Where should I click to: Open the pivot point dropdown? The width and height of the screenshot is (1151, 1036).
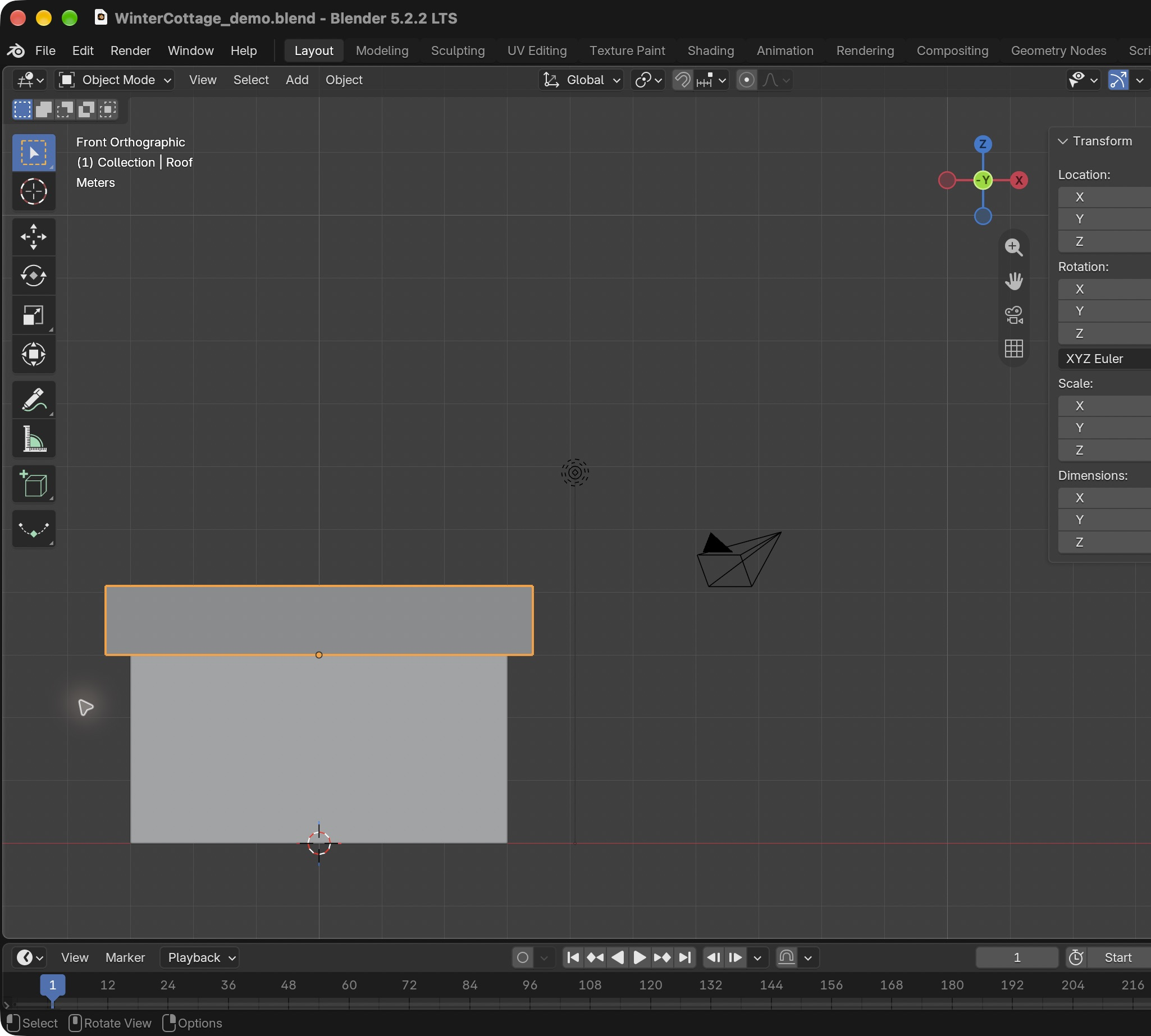[648, 80]
